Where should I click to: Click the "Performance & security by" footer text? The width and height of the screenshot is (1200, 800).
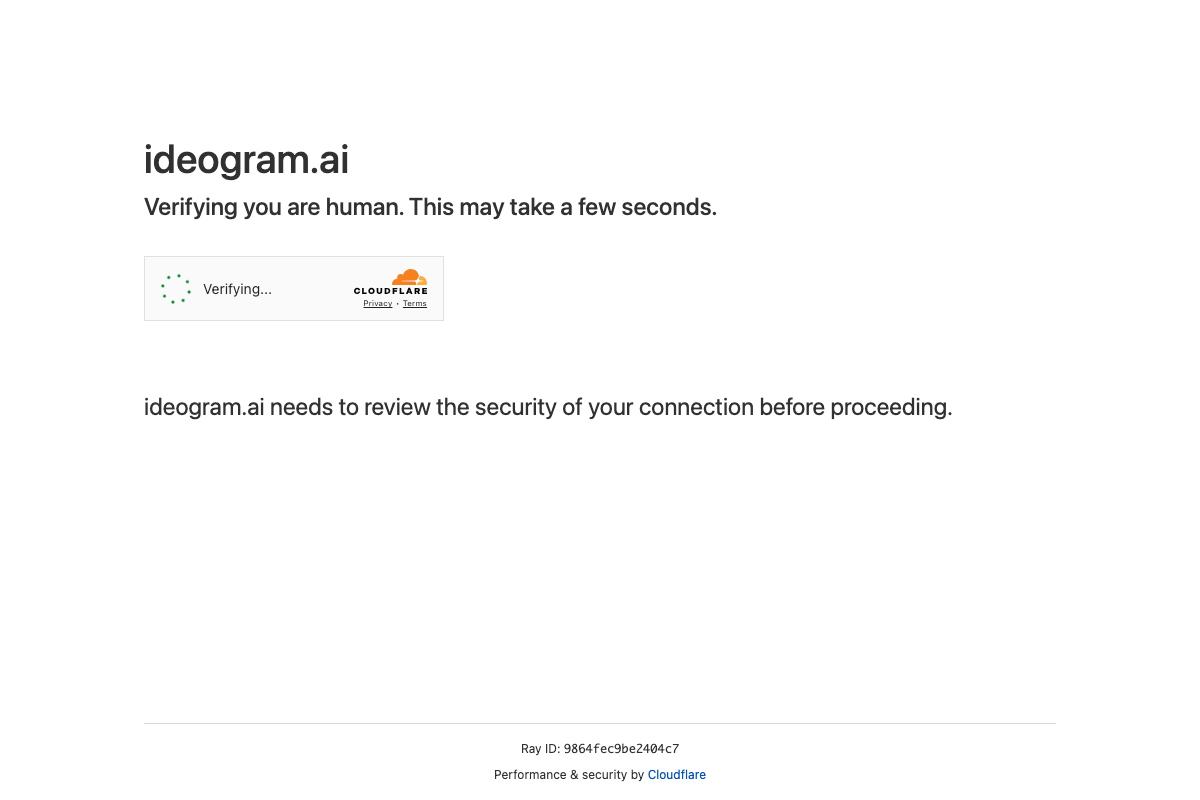tap(569, 775)
